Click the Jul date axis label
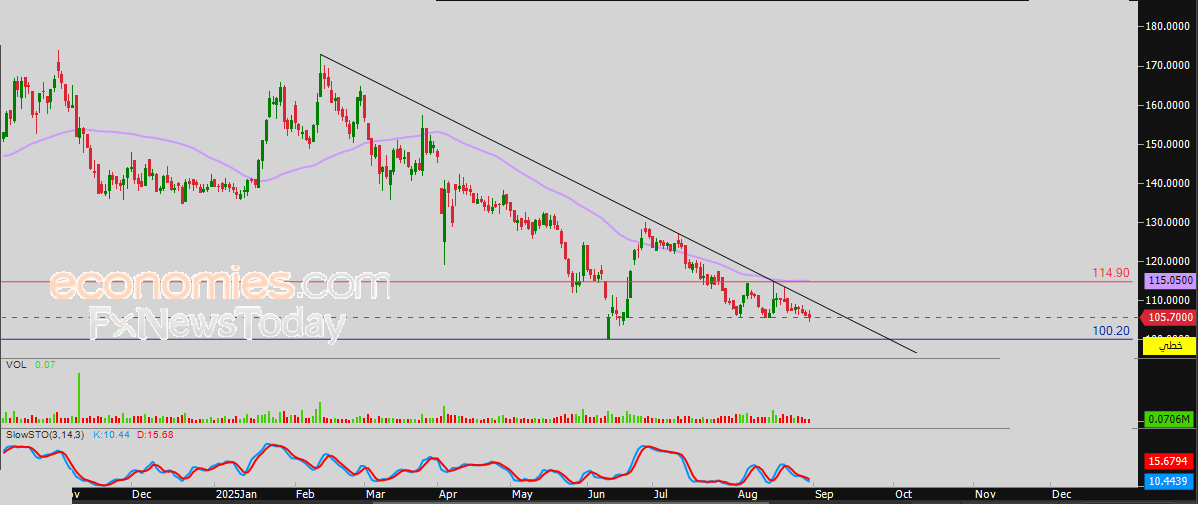 point(663,495)
